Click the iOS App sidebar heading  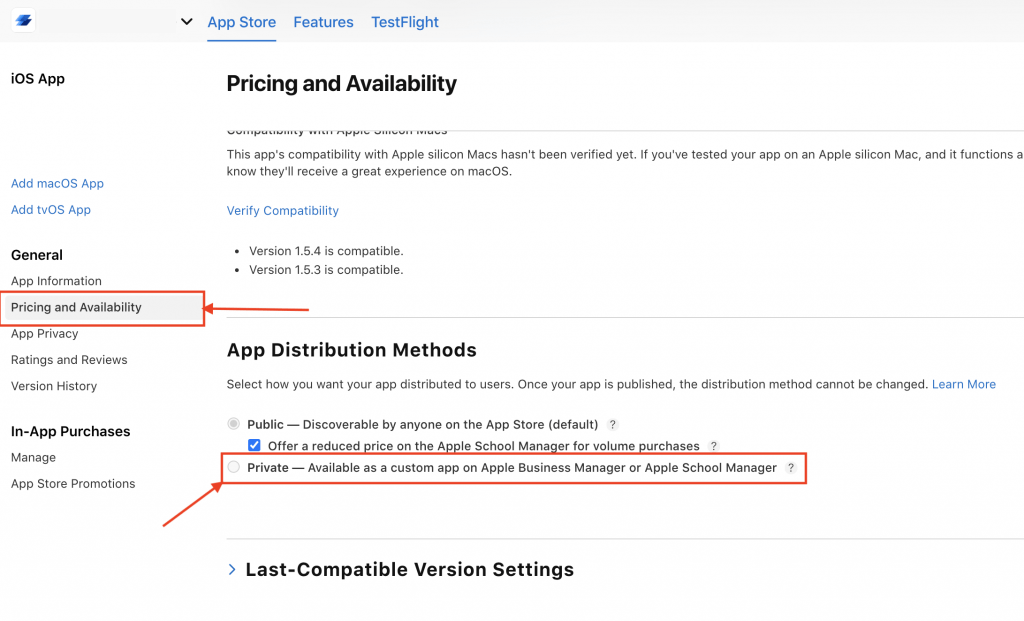tap(38, 79)
